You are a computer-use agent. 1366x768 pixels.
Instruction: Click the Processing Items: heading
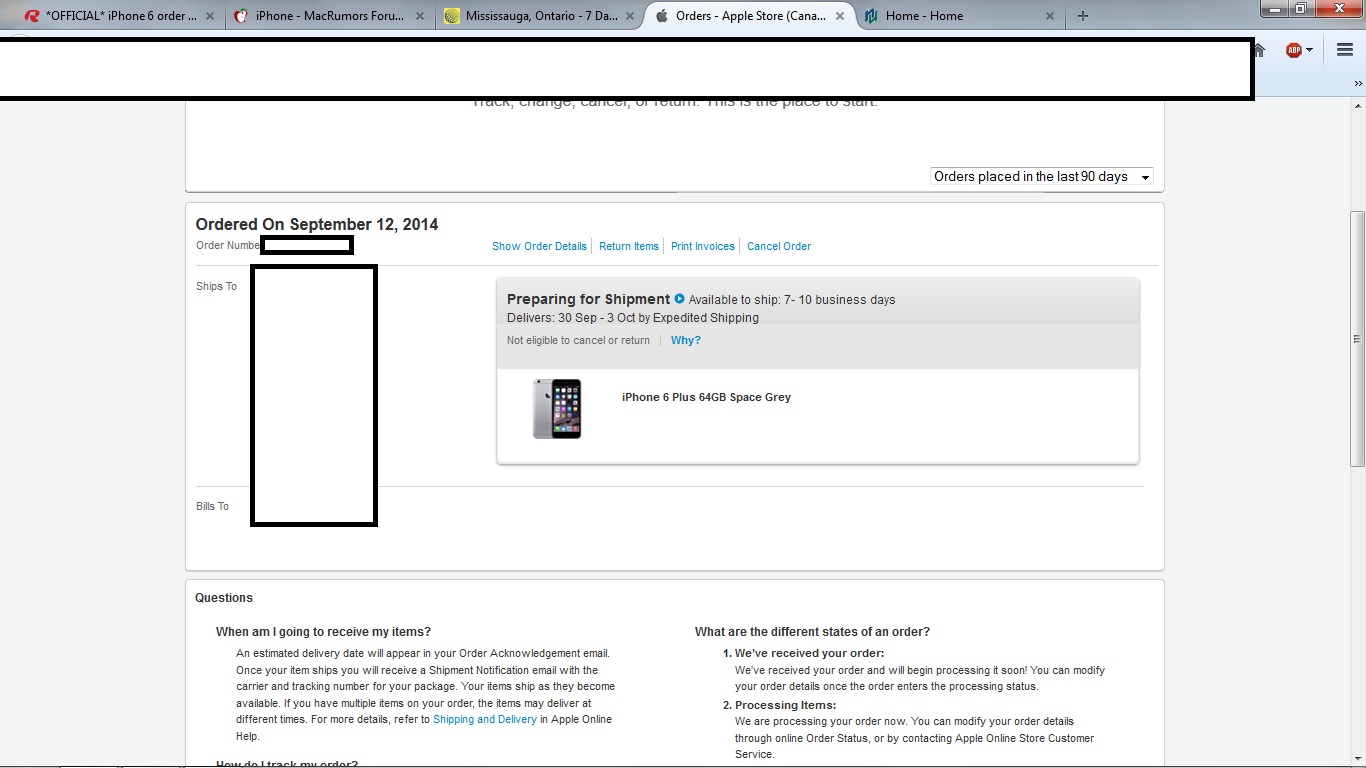(x=786, y=705)
